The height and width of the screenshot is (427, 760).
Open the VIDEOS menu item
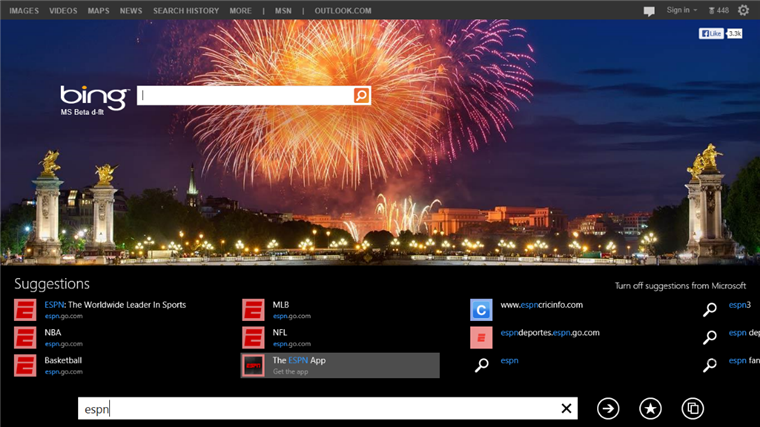tap(63, 11)
